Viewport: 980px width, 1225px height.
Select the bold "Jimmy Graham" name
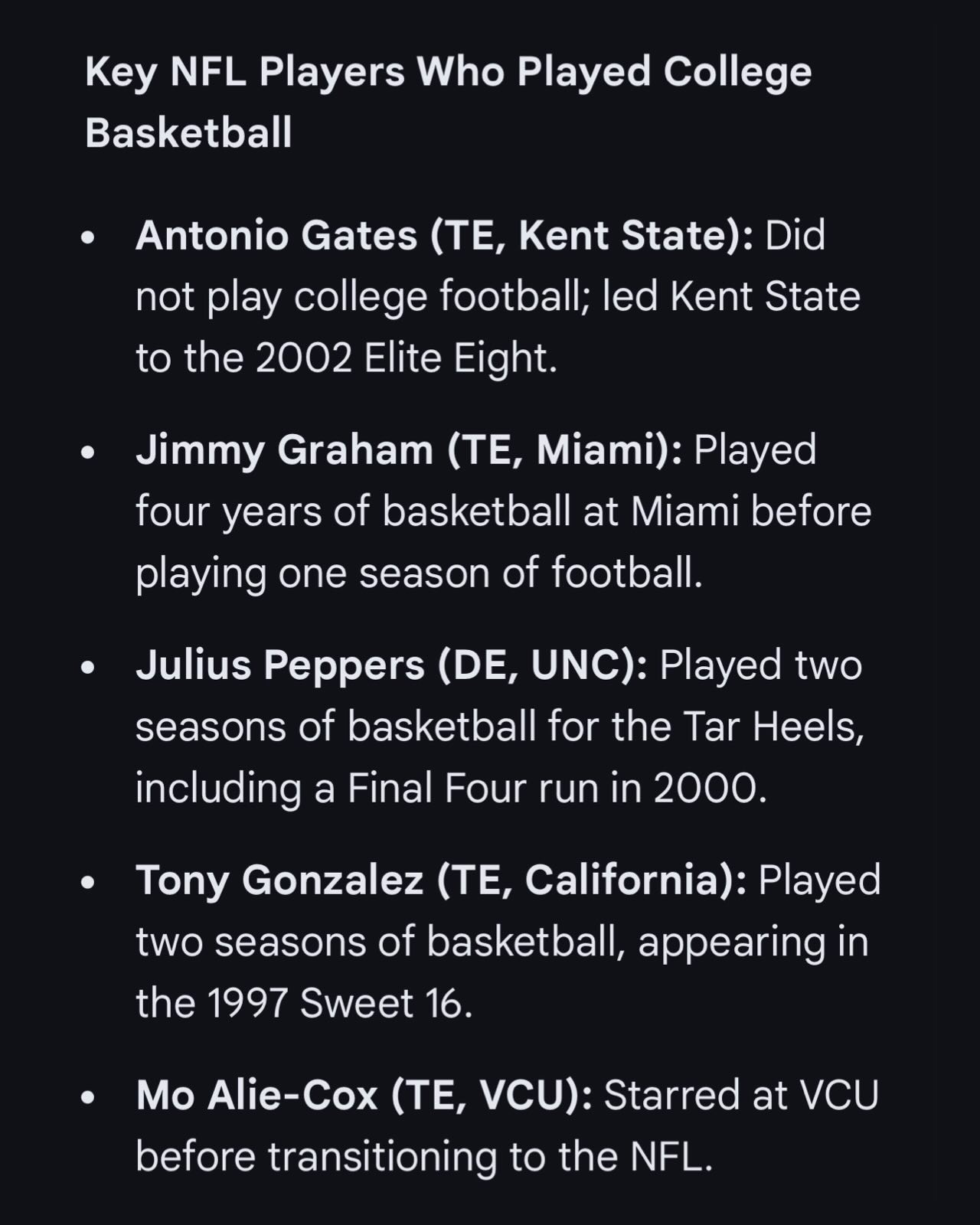point(284,450)
